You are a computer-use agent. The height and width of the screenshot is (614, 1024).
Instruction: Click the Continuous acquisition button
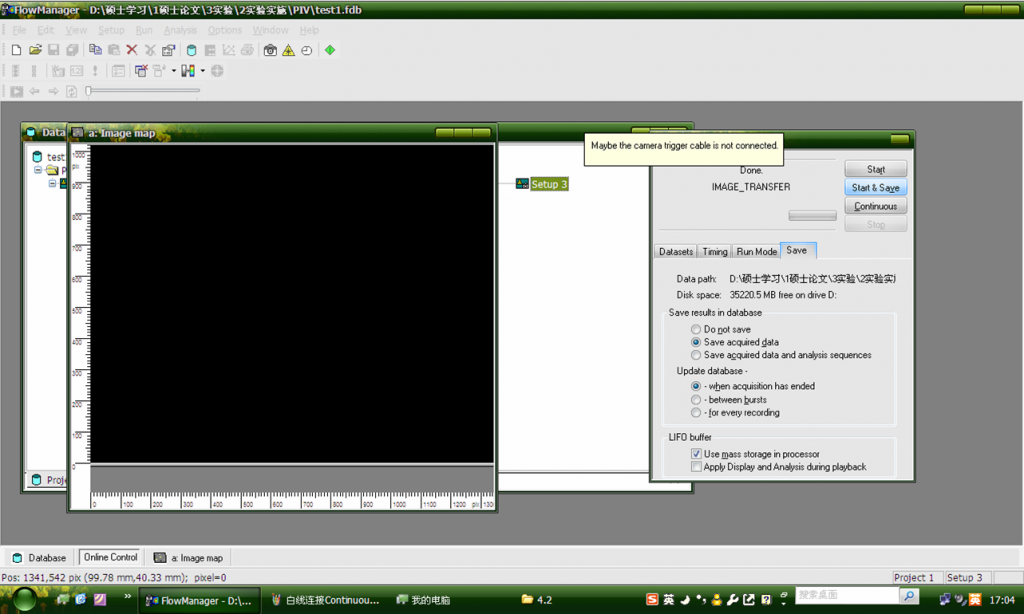click(x=876, y=206)
